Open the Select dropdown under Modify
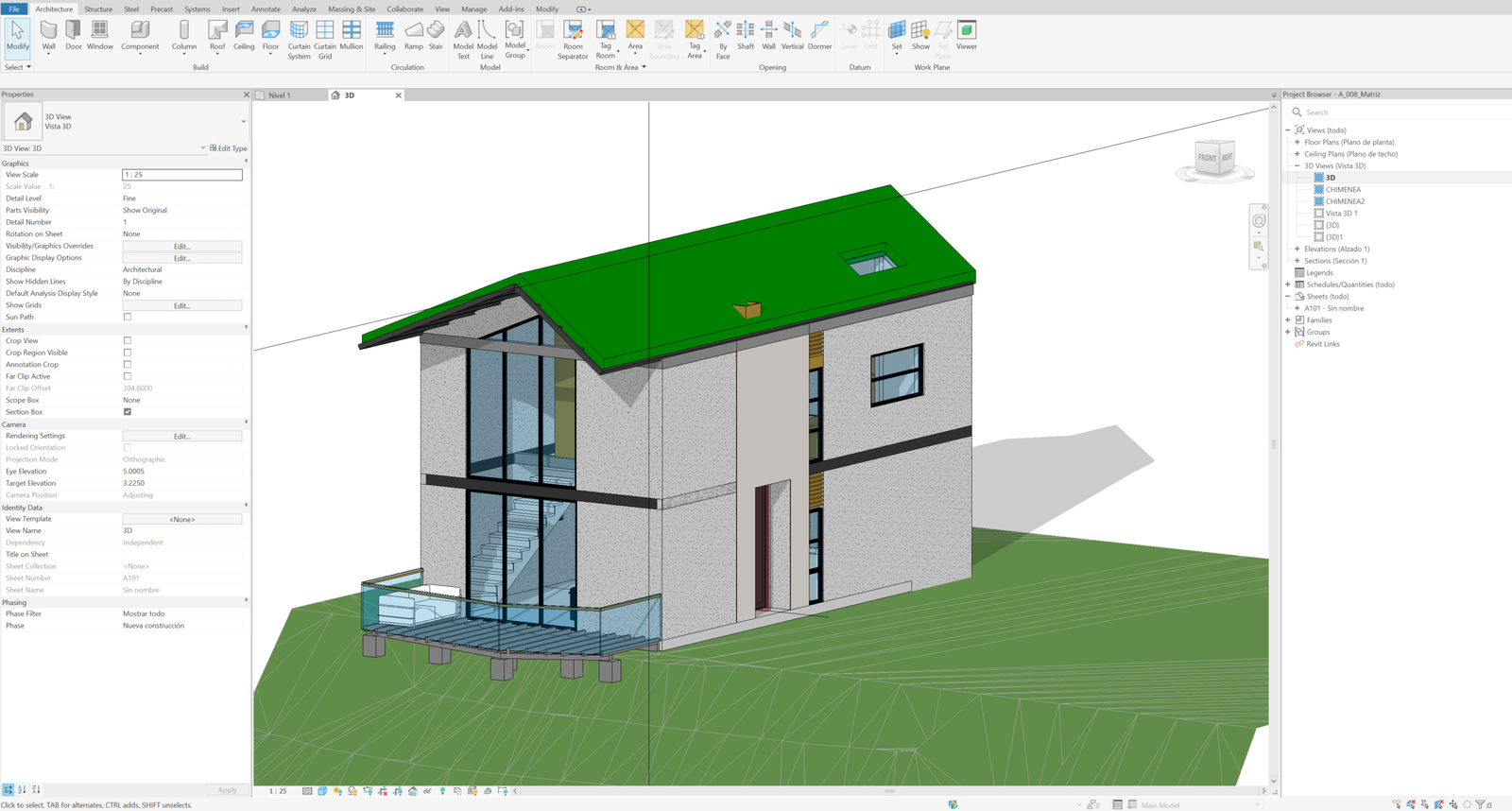Screen dimensions: 1512x811 (x=18, y=67)
